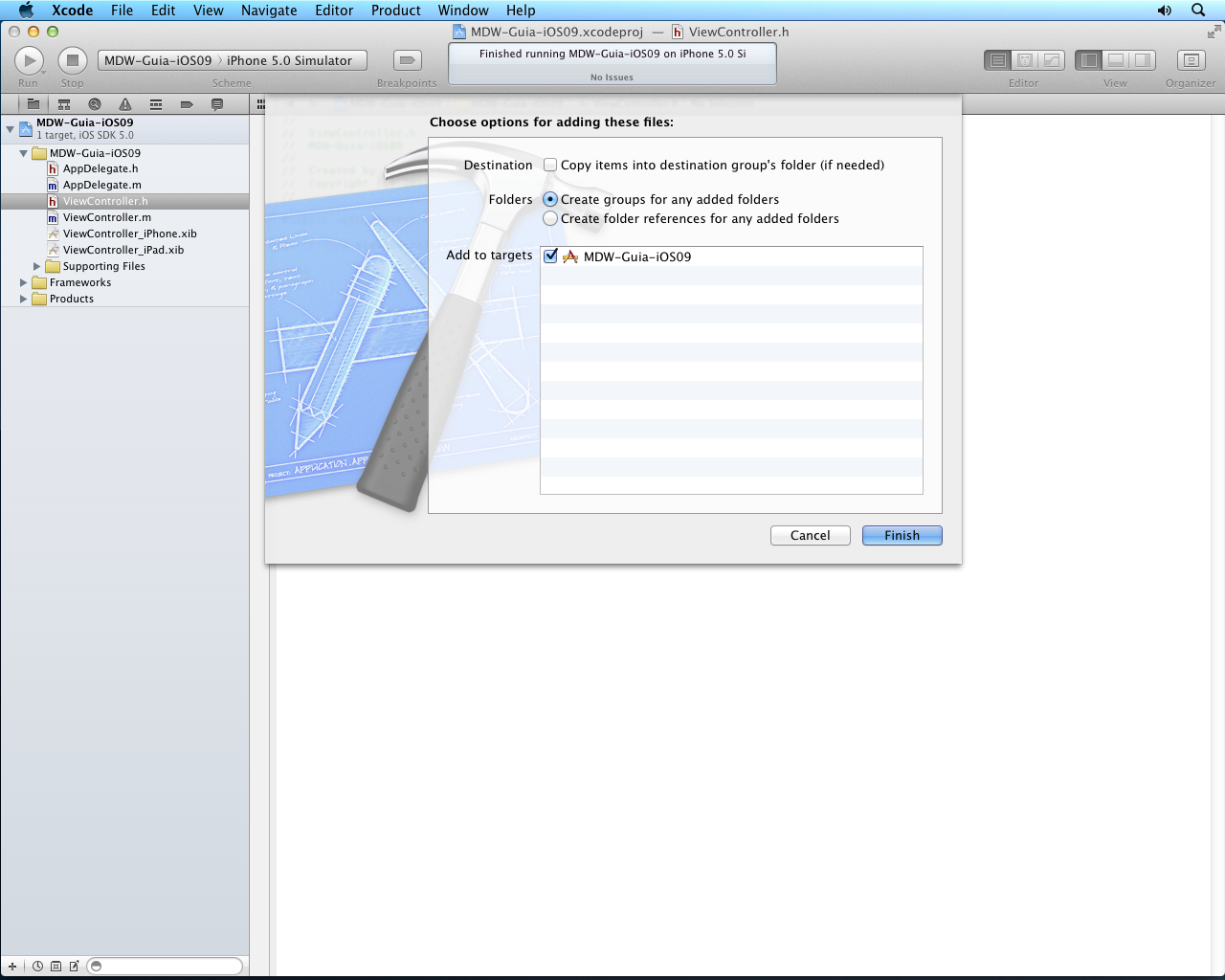Expand the Frameworks group
1225x980 pixels.
point(24,282)
